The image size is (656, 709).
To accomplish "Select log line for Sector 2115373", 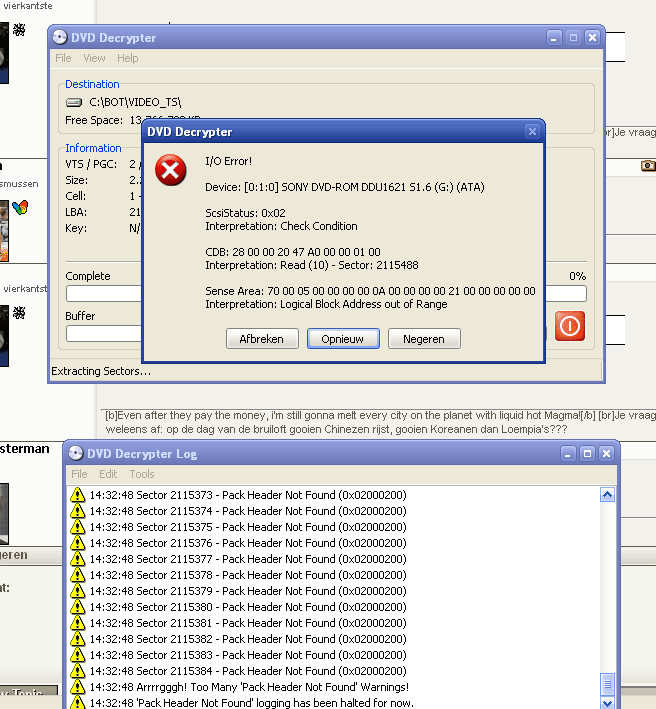I will (x=248, y=495).
